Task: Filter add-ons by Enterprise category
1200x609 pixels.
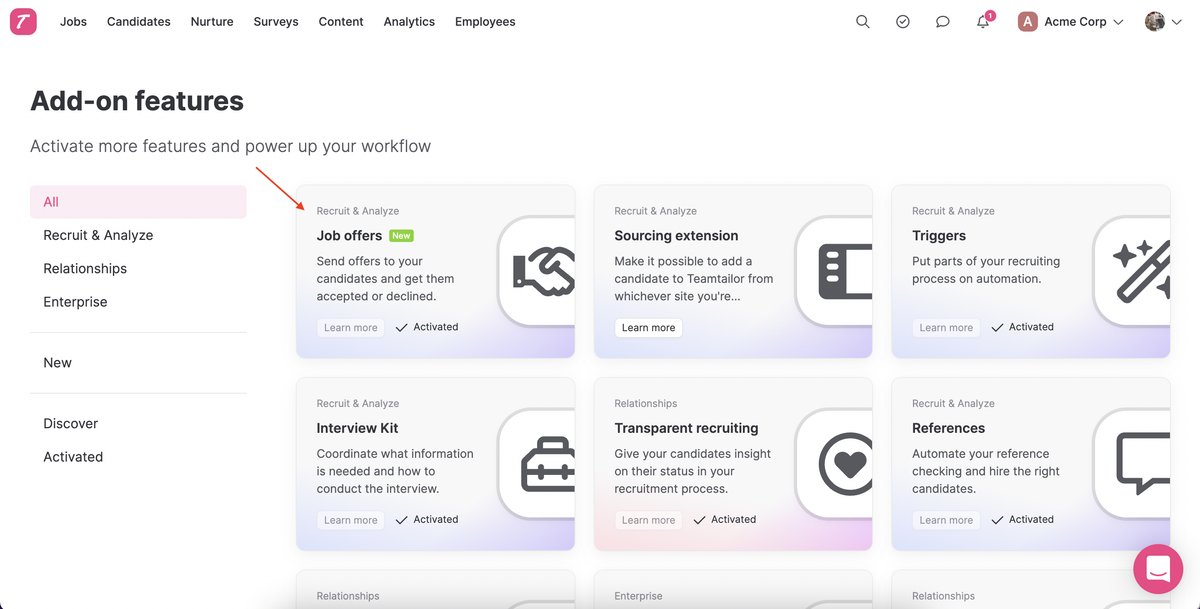Action: pyautogui.click(x=75, y=302)
